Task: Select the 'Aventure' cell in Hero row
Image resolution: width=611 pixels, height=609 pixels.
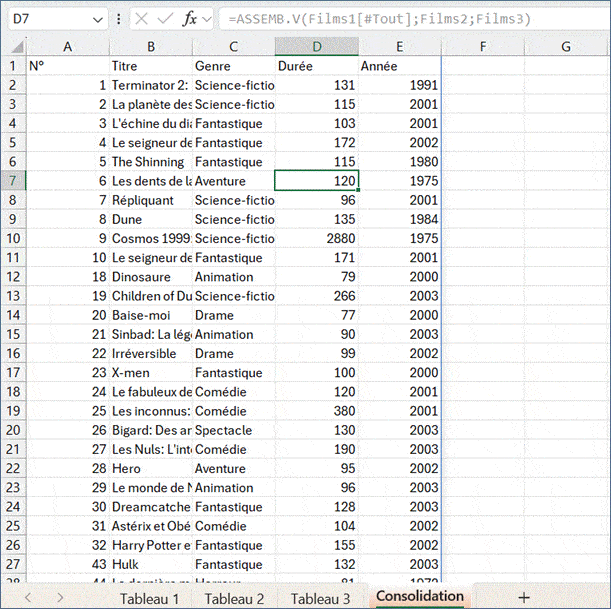Action: (x=233, y=468)
